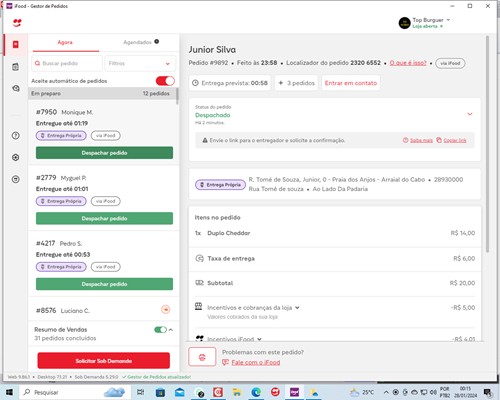Dispatch order #4217 for Pedro S.
Viewport: 500px width, 400px height.
(x=104, y=284)
